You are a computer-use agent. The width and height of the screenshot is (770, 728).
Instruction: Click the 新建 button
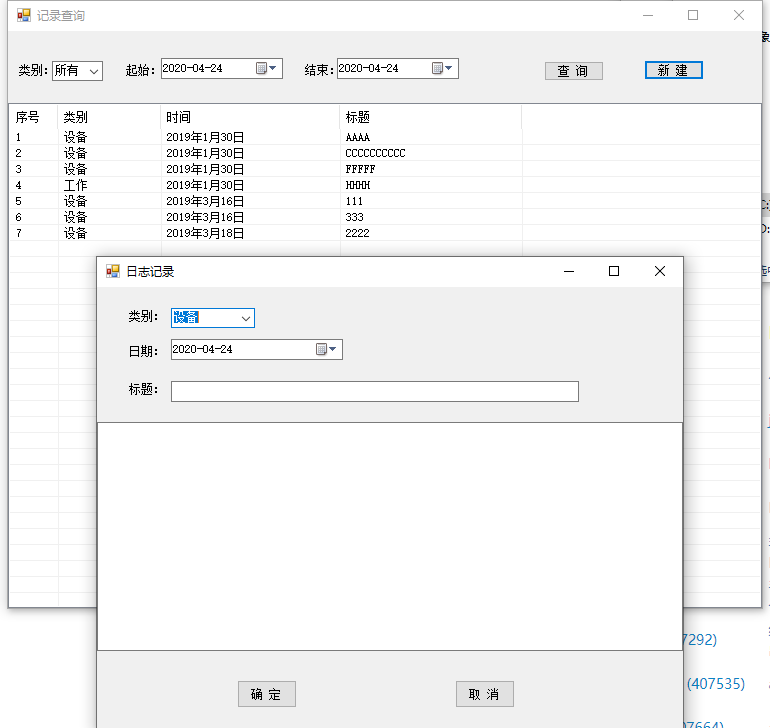click(x=673, y=70)
